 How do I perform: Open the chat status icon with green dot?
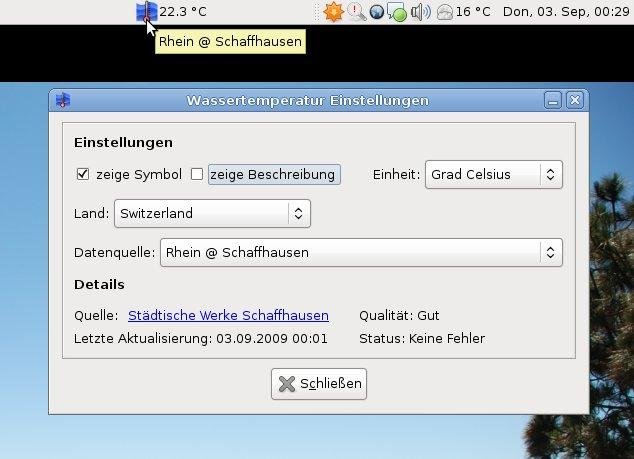397,12
